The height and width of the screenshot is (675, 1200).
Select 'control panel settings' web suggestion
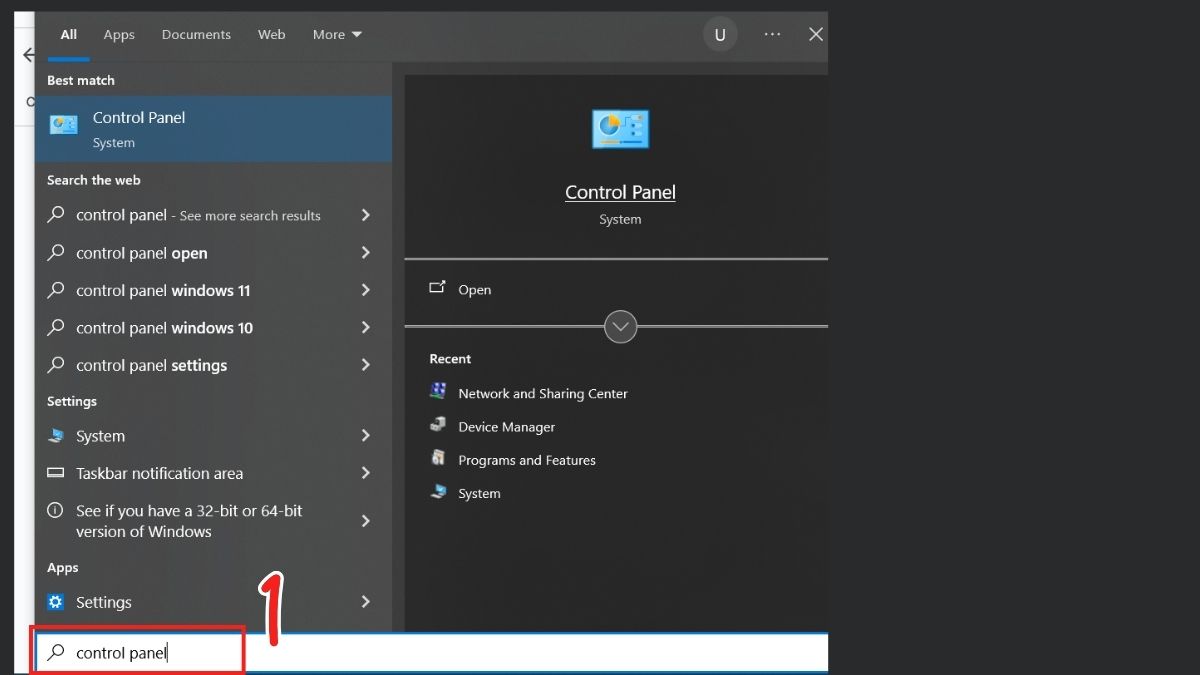pyautogui.click(x=213, y=365)
